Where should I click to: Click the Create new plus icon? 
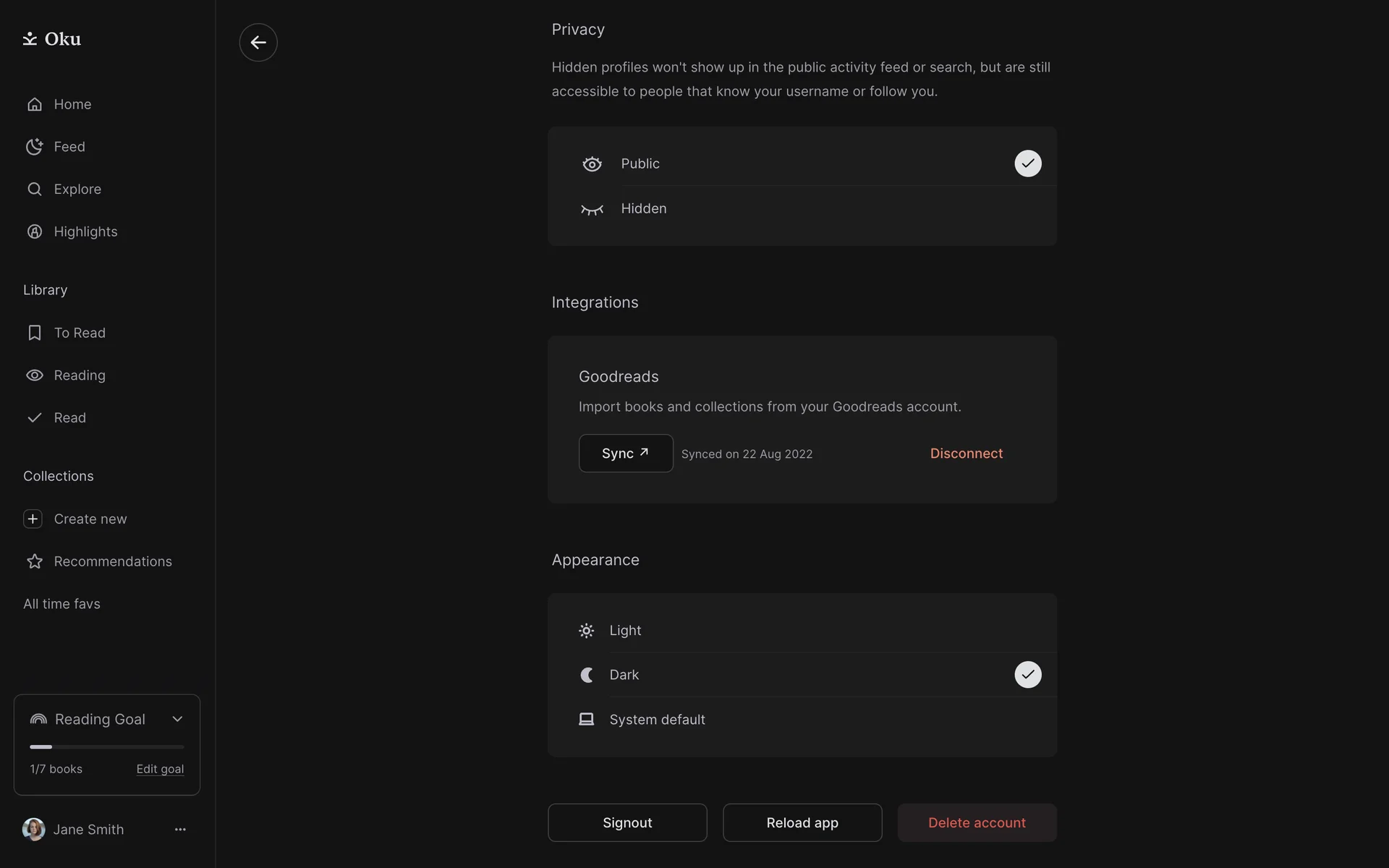click(33, 519)
